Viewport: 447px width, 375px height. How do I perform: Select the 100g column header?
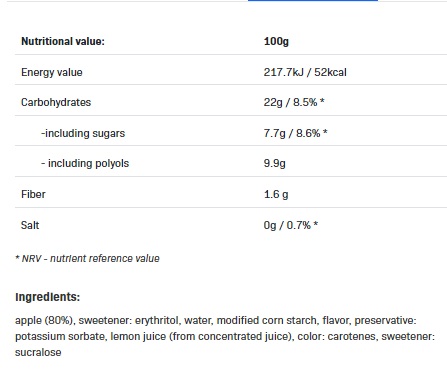point(276,41)
